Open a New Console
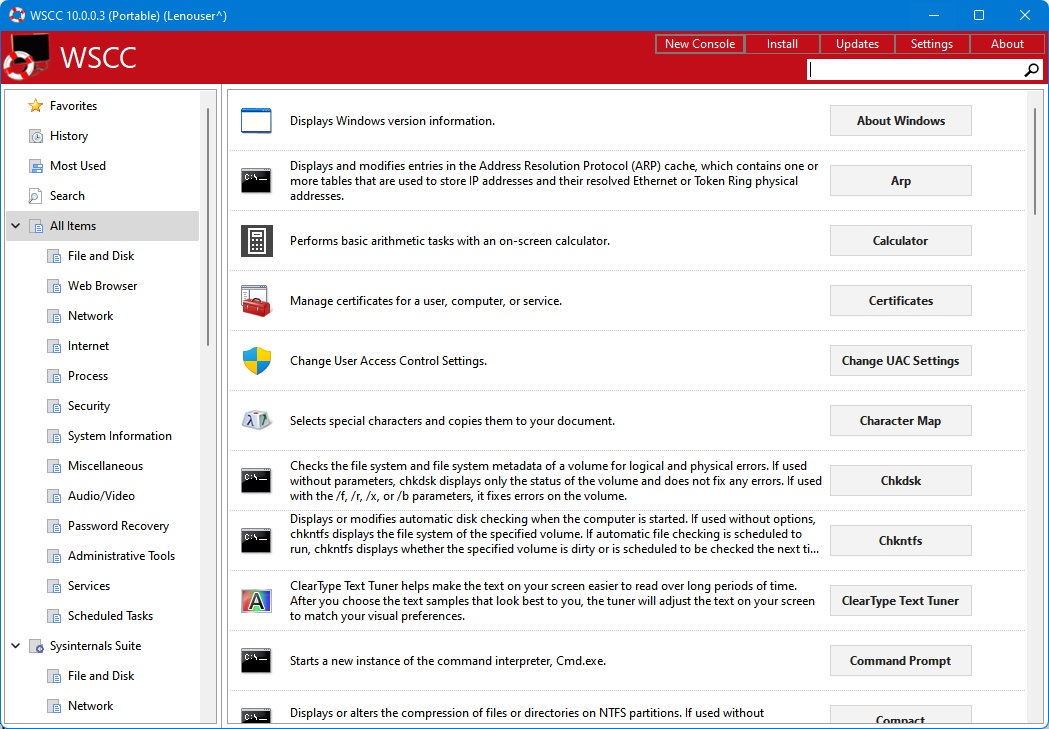The height and width of the screenshot is (729, 1049). point(700,43)
